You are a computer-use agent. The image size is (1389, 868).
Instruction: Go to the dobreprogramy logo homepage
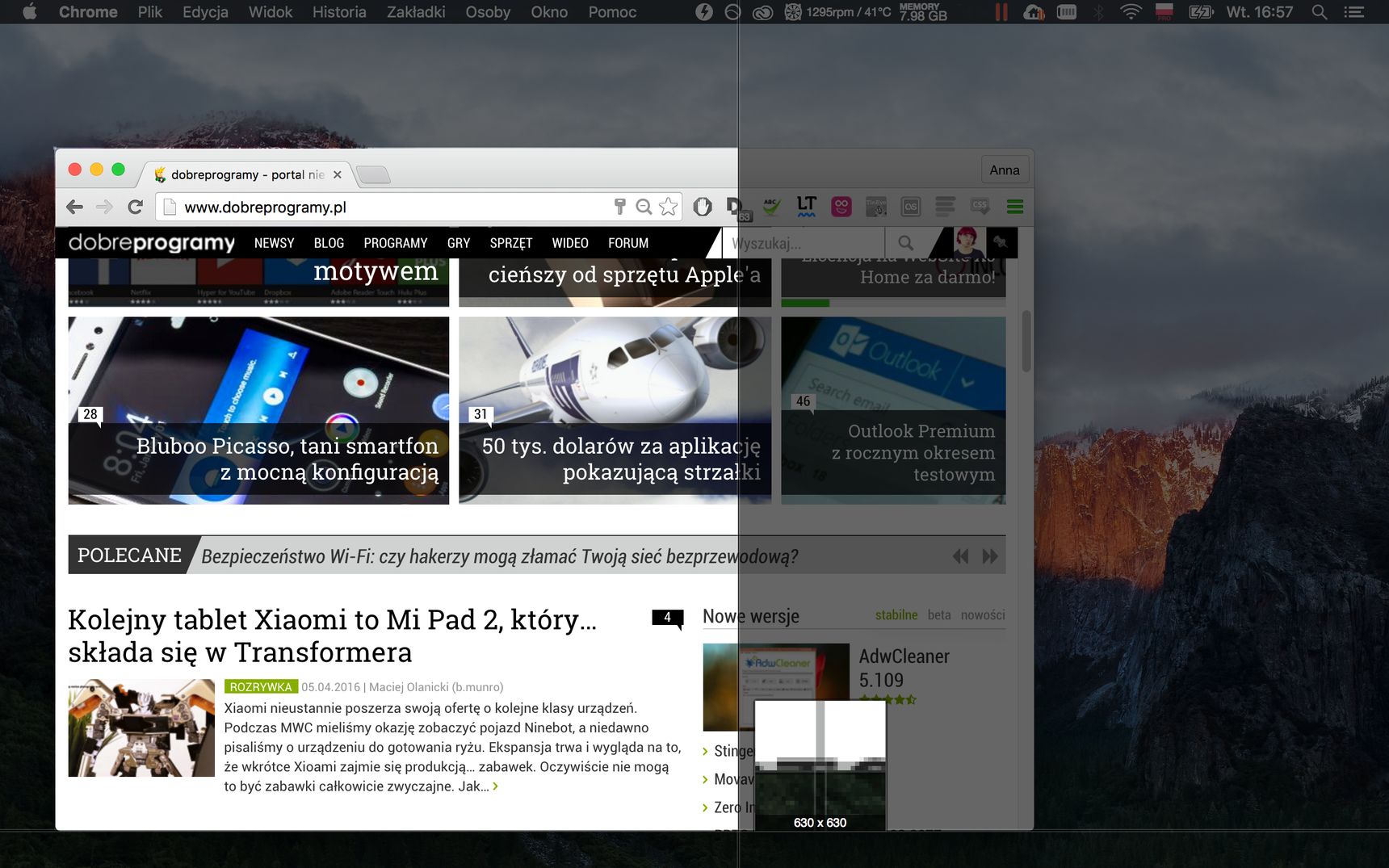152,242
